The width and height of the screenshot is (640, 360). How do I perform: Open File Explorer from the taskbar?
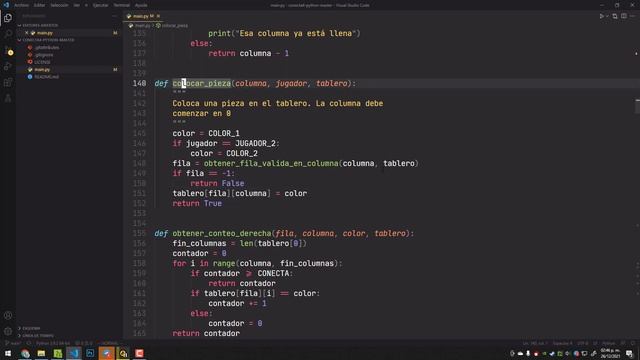click(x=41, y=353)
